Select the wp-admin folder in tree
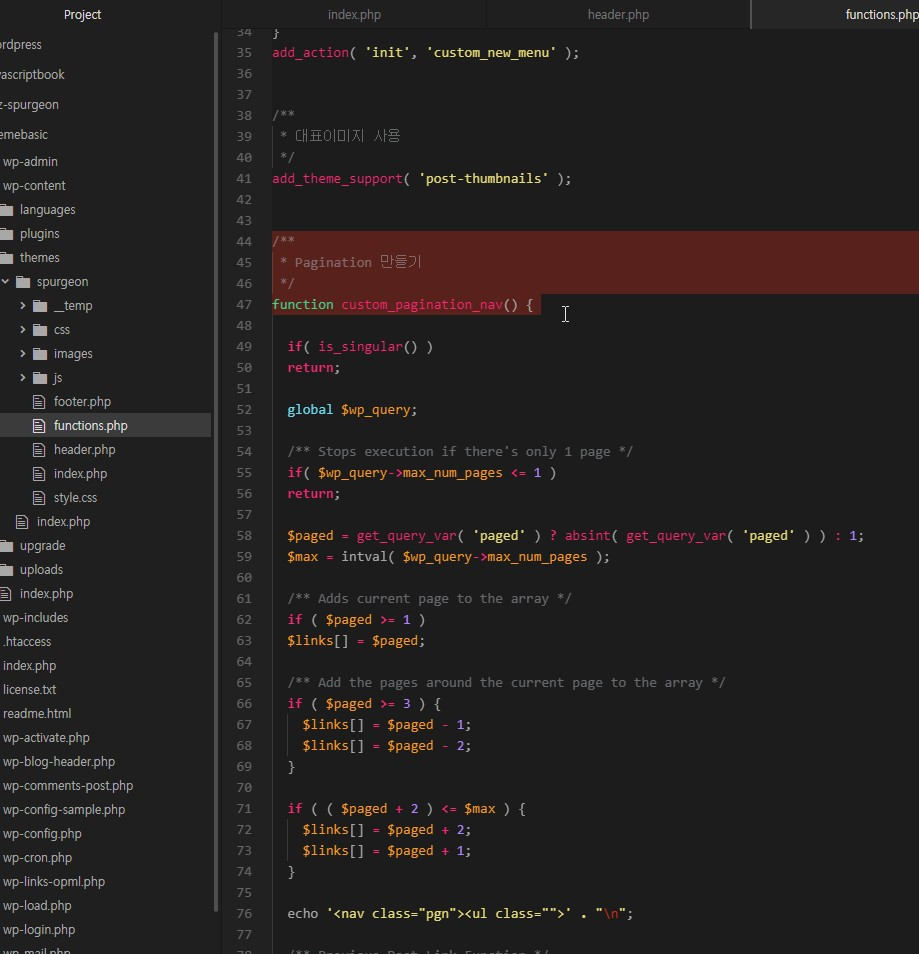 click(30, 162)
